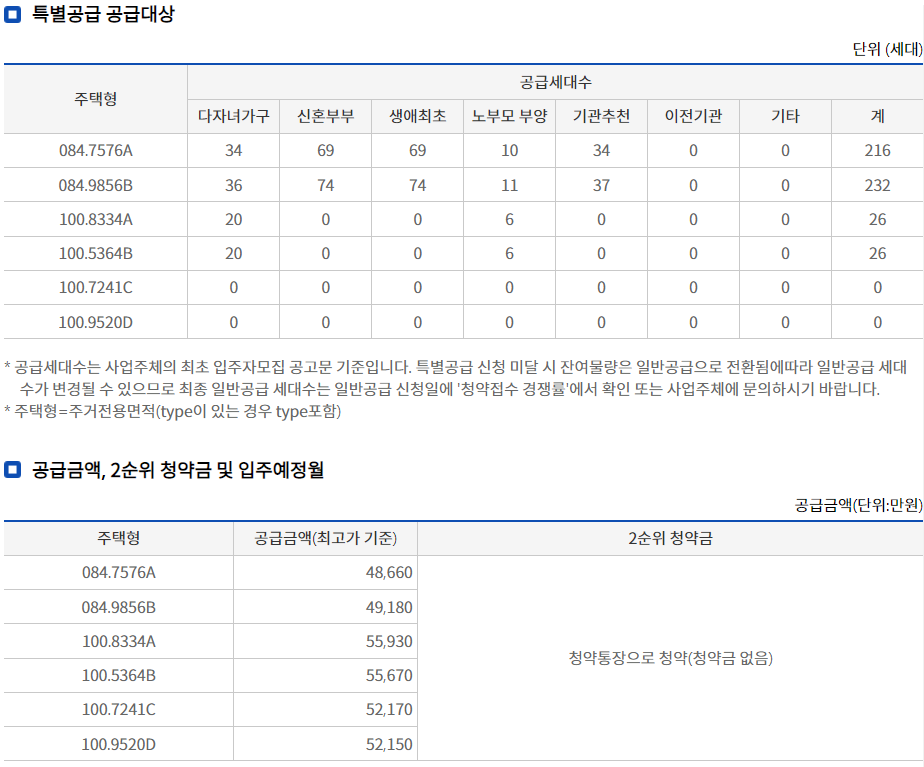The height and width of the screenshot is (767, 924).
Task: Click the blue square icon beside 특별공급 공급대상
Action: (x=12, y=14)
